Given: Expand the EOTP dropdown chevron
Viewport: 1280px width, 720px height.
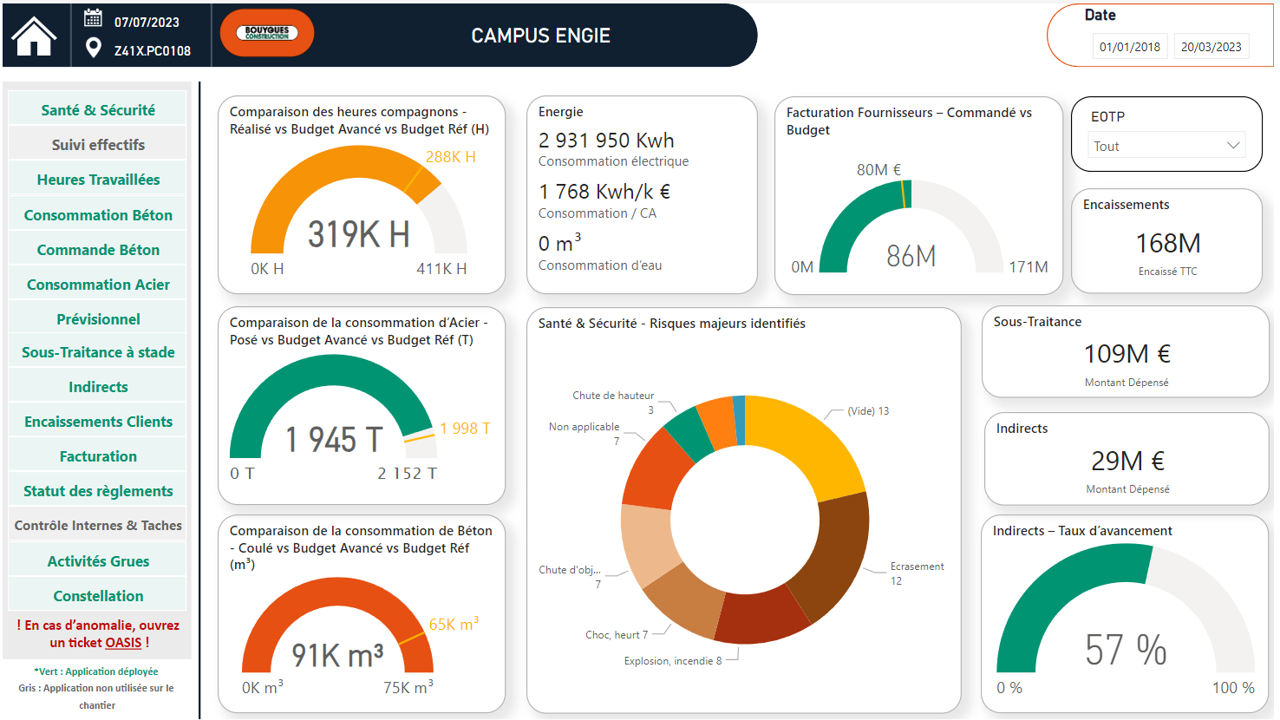Looking at the screenshot, I should (x=1232, y=146).
